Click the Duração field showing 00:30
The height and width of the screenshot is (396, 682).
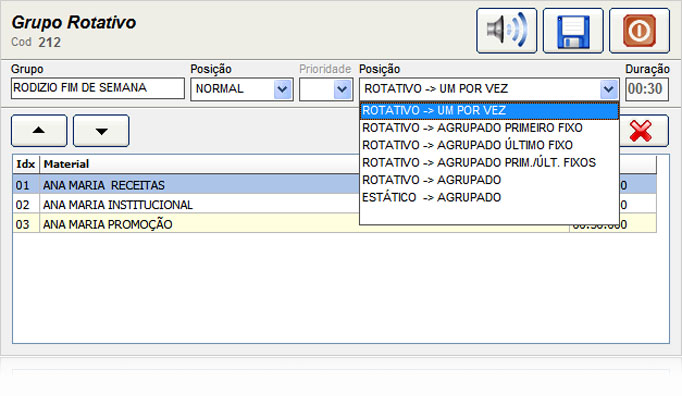pos(647,89)
